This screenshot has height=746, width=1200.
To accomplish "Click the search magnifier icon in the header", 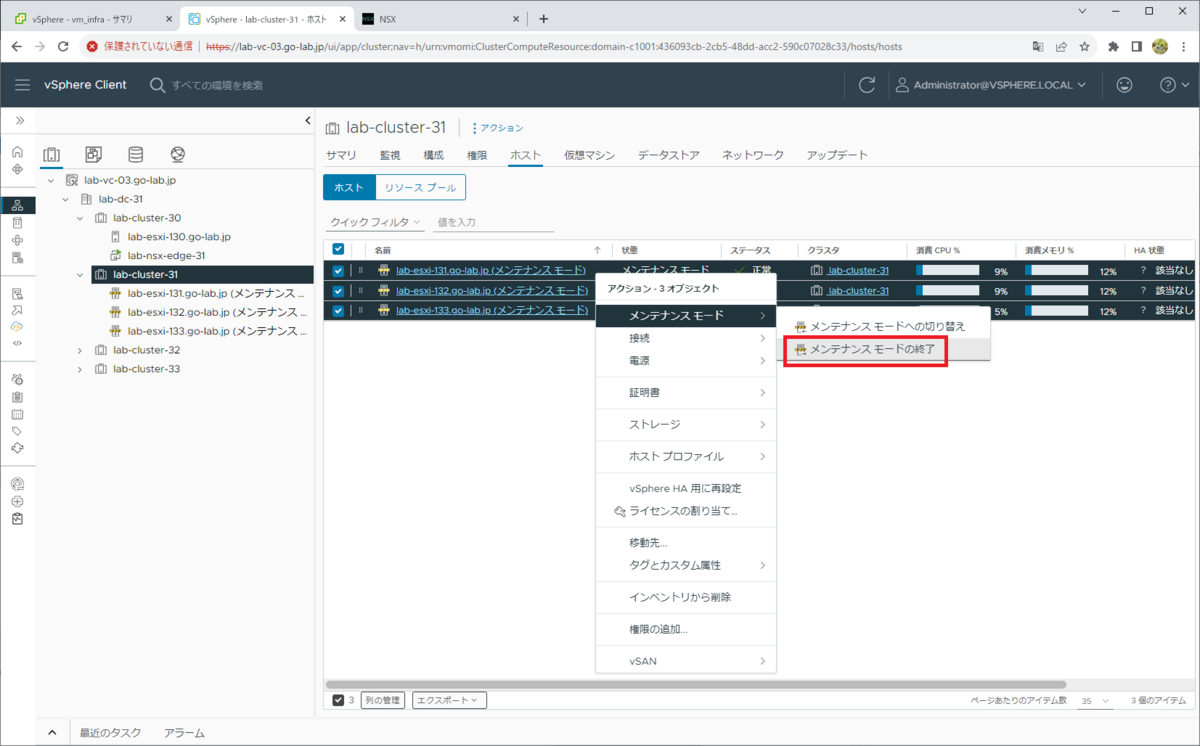I will [x=157, y=85].
